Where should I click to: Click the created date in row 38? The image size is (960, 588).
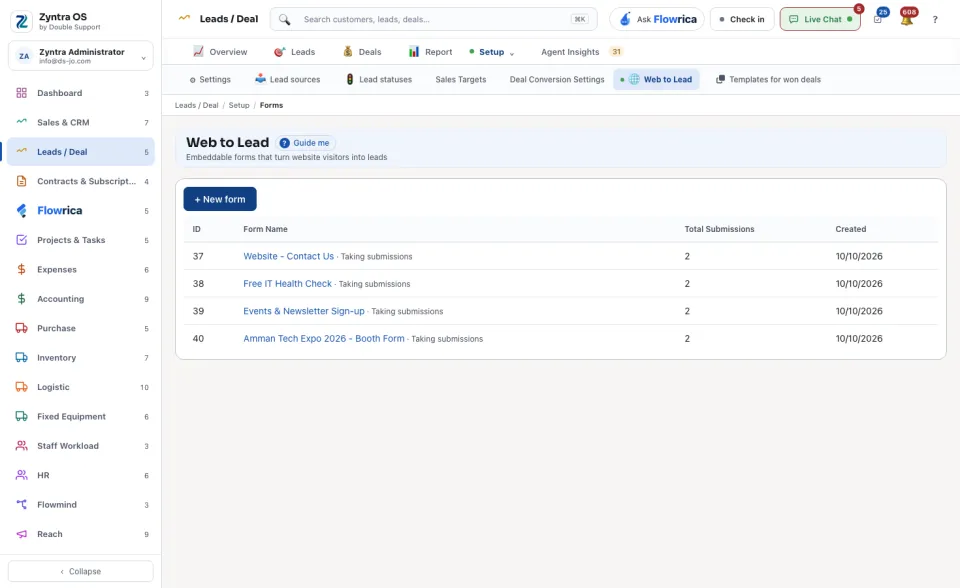[859, 284]
